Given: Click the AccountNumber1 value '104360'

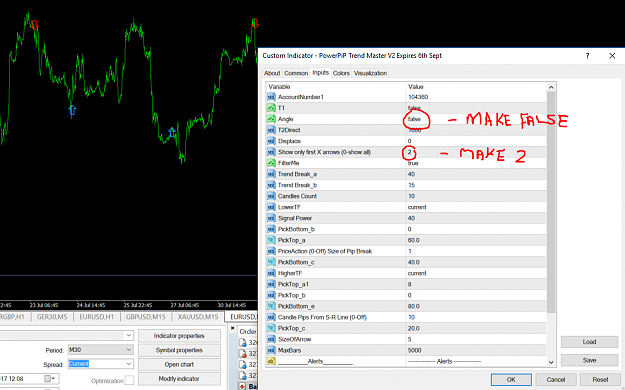Looking at the screenshot, I should click(418, 97).
